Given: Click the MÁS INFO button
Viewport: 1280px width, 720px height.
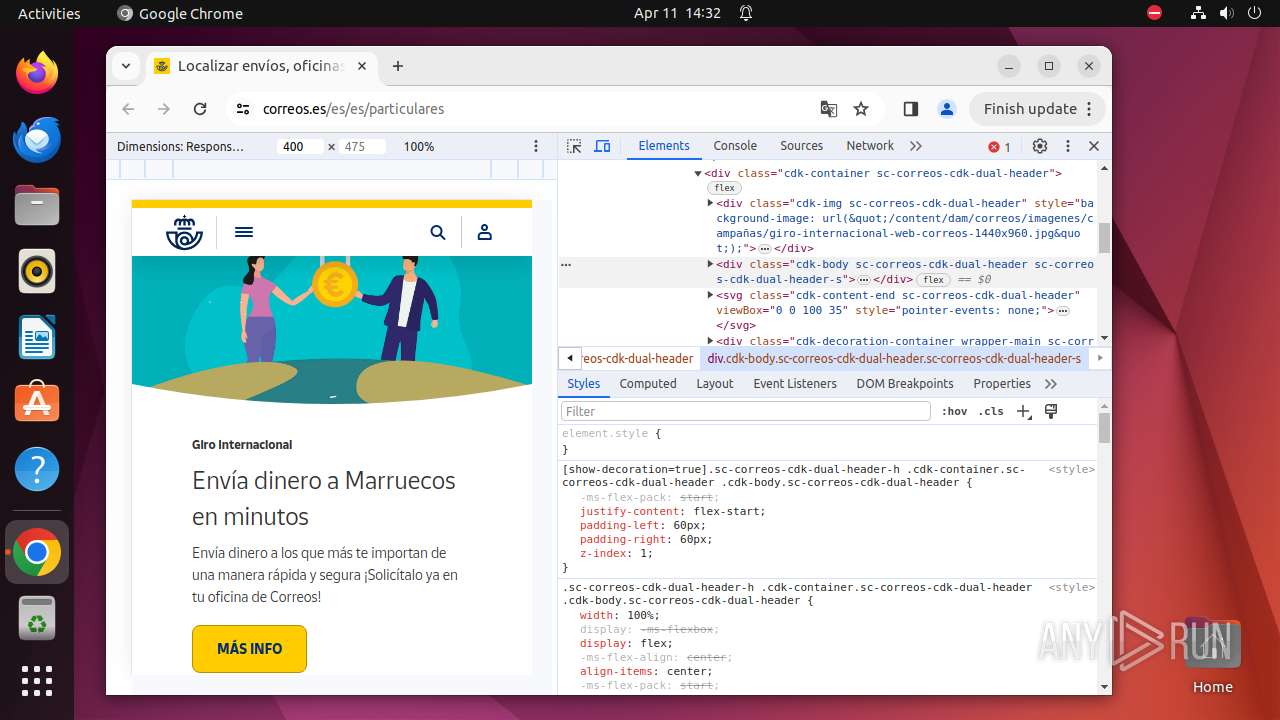Looking at the screenshot, I should [x=249, y=649].
